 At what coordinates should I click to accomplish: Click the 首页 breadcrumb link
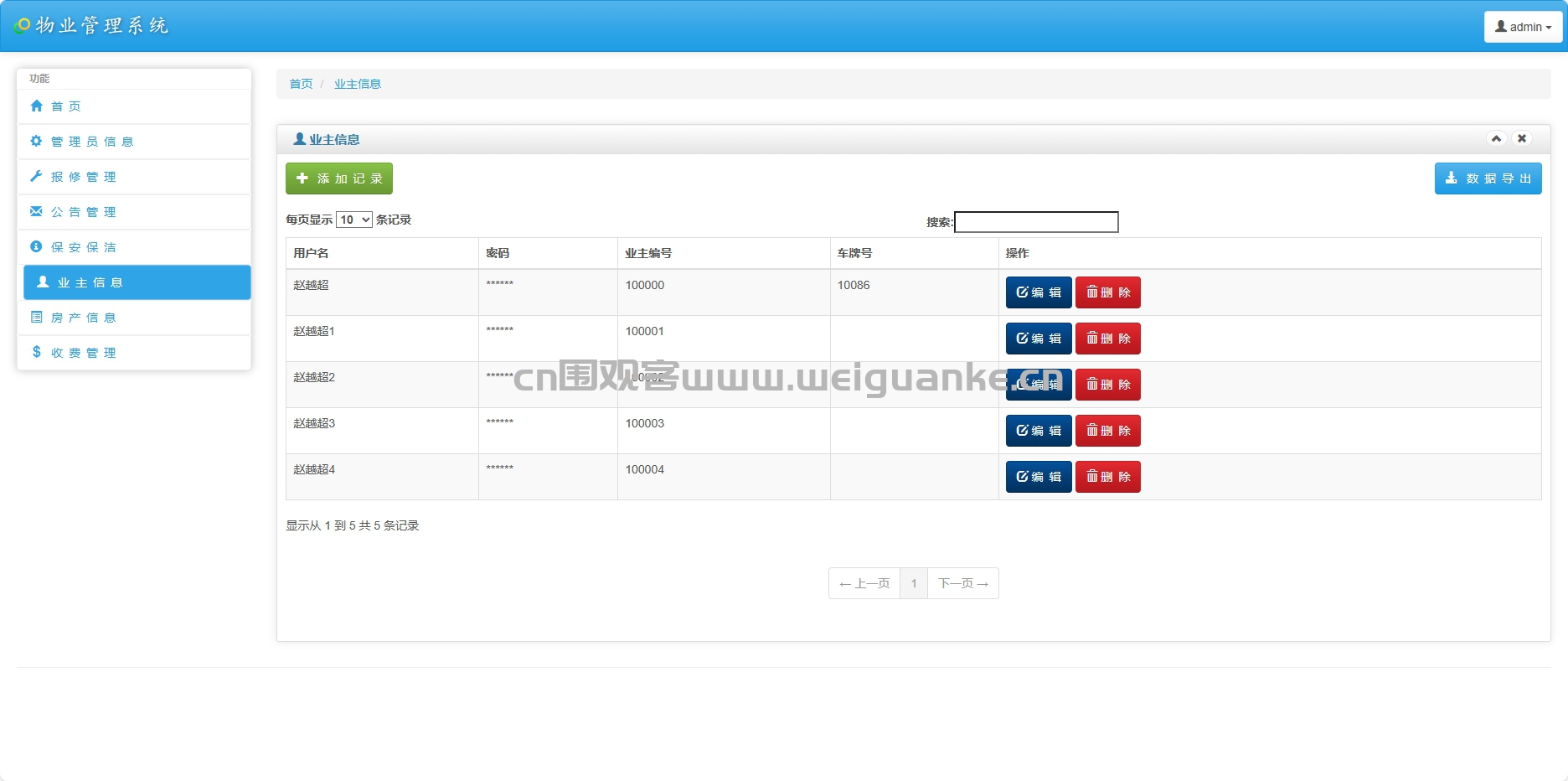[x=301, y=84]
